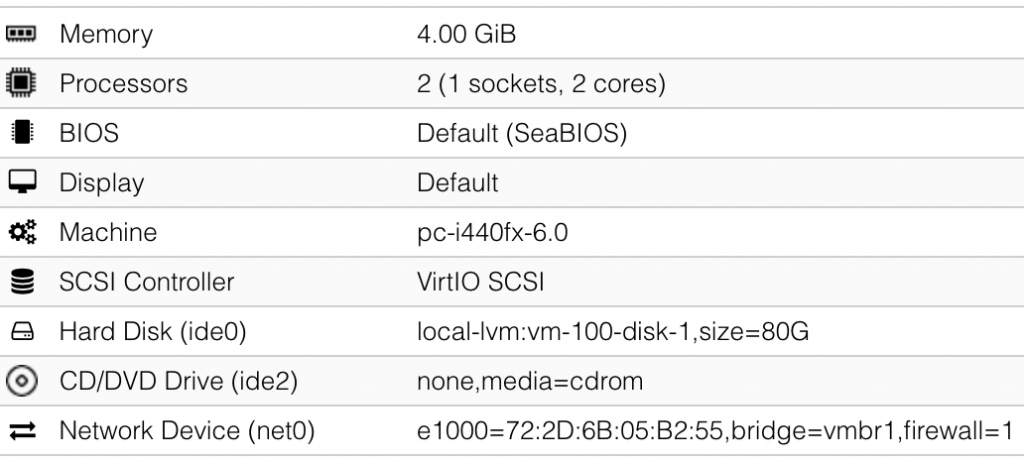The width and height of the screenshot is (1024, 464).
Task: Click the Display monitor icon
Action: click(22, 182)
